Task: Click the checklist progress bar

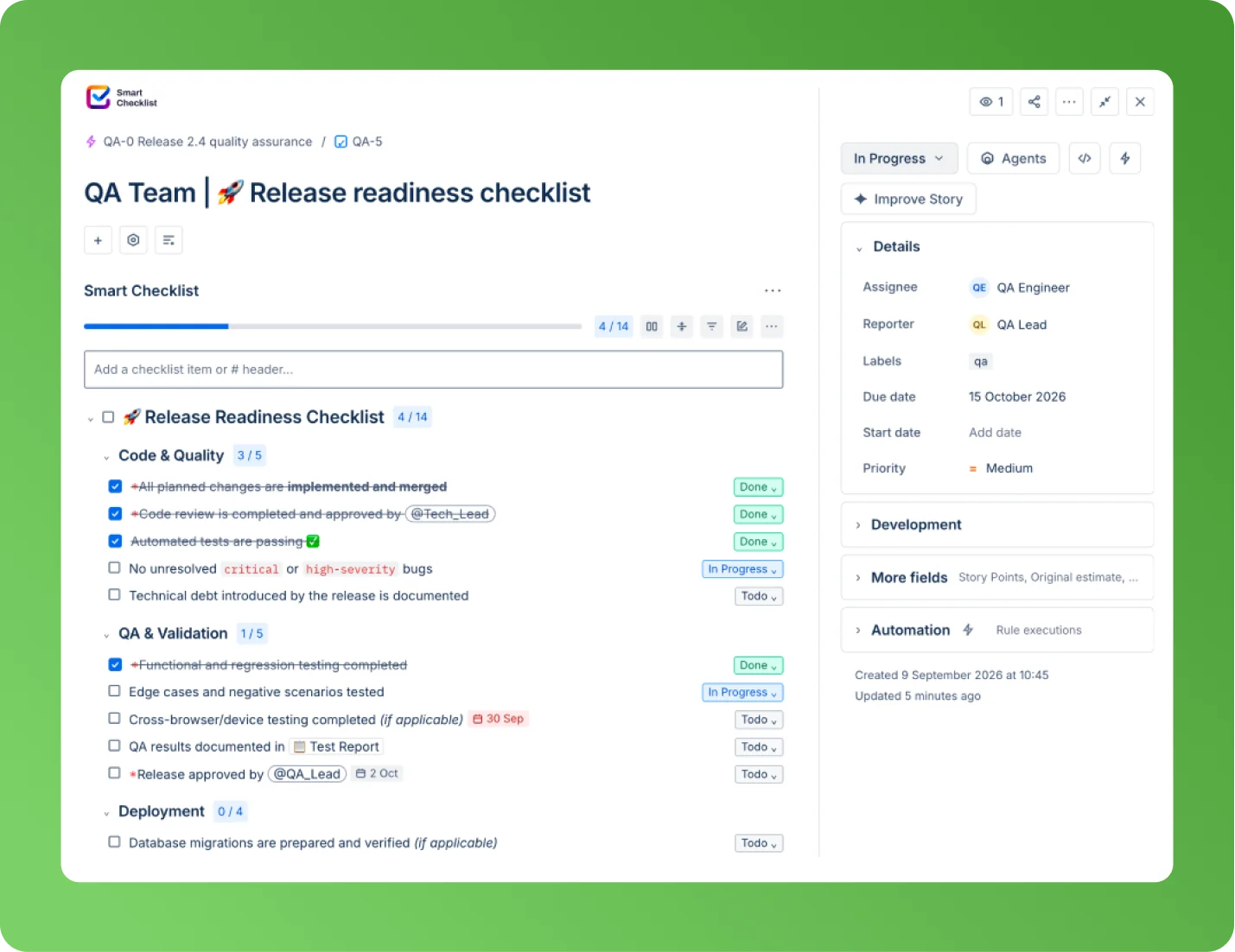Action: coord(333,327)
